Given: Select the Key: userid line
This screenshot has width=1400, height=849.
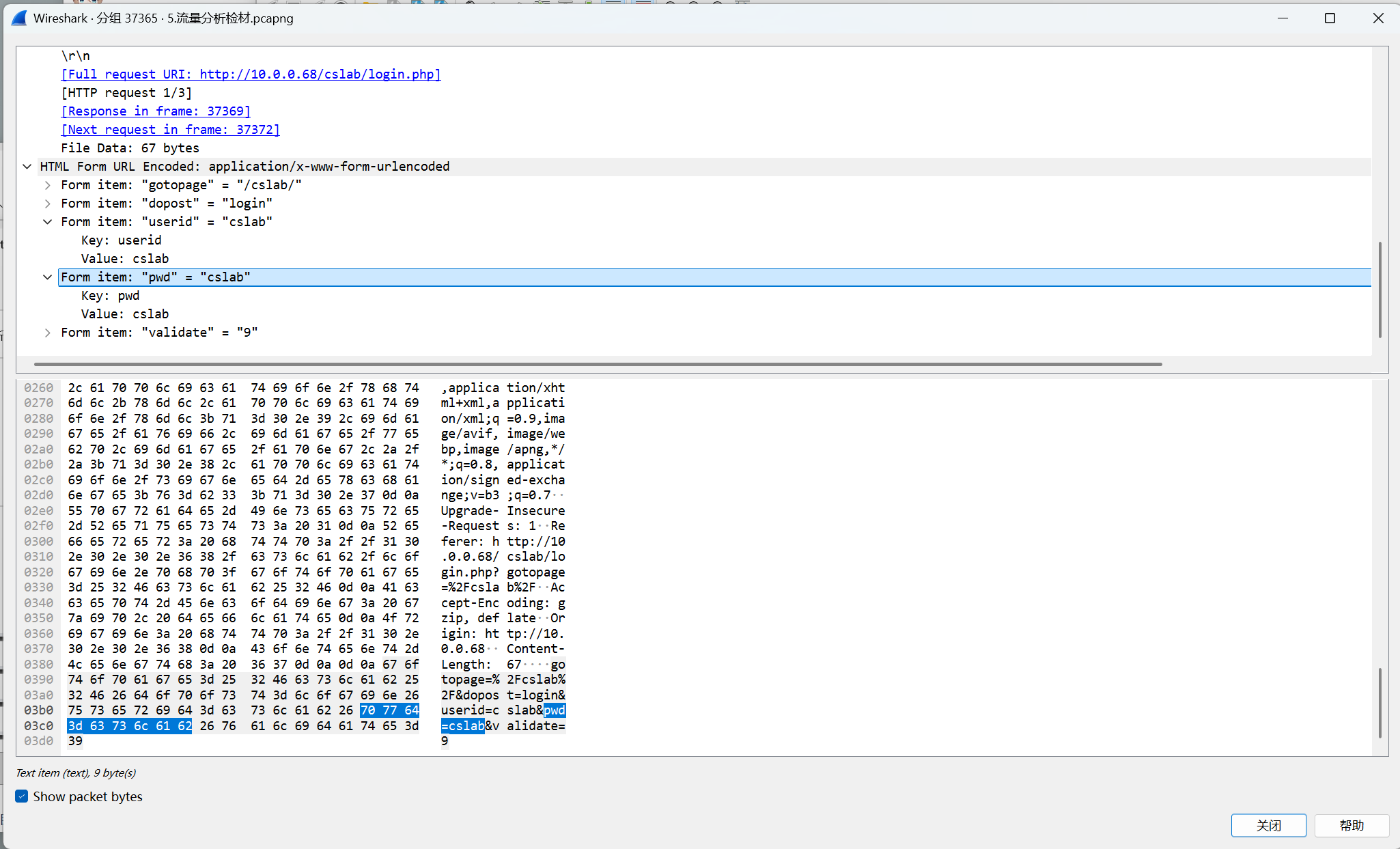Looking at the screenshot, I should [121, 240].
